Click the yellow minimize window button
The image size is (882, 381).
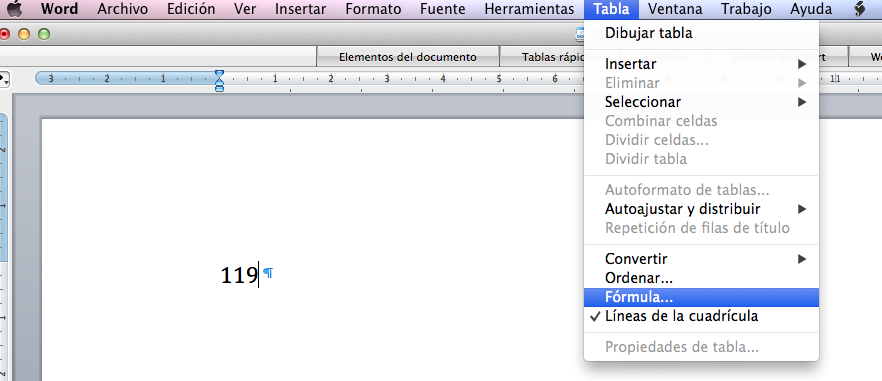(24, 35)
